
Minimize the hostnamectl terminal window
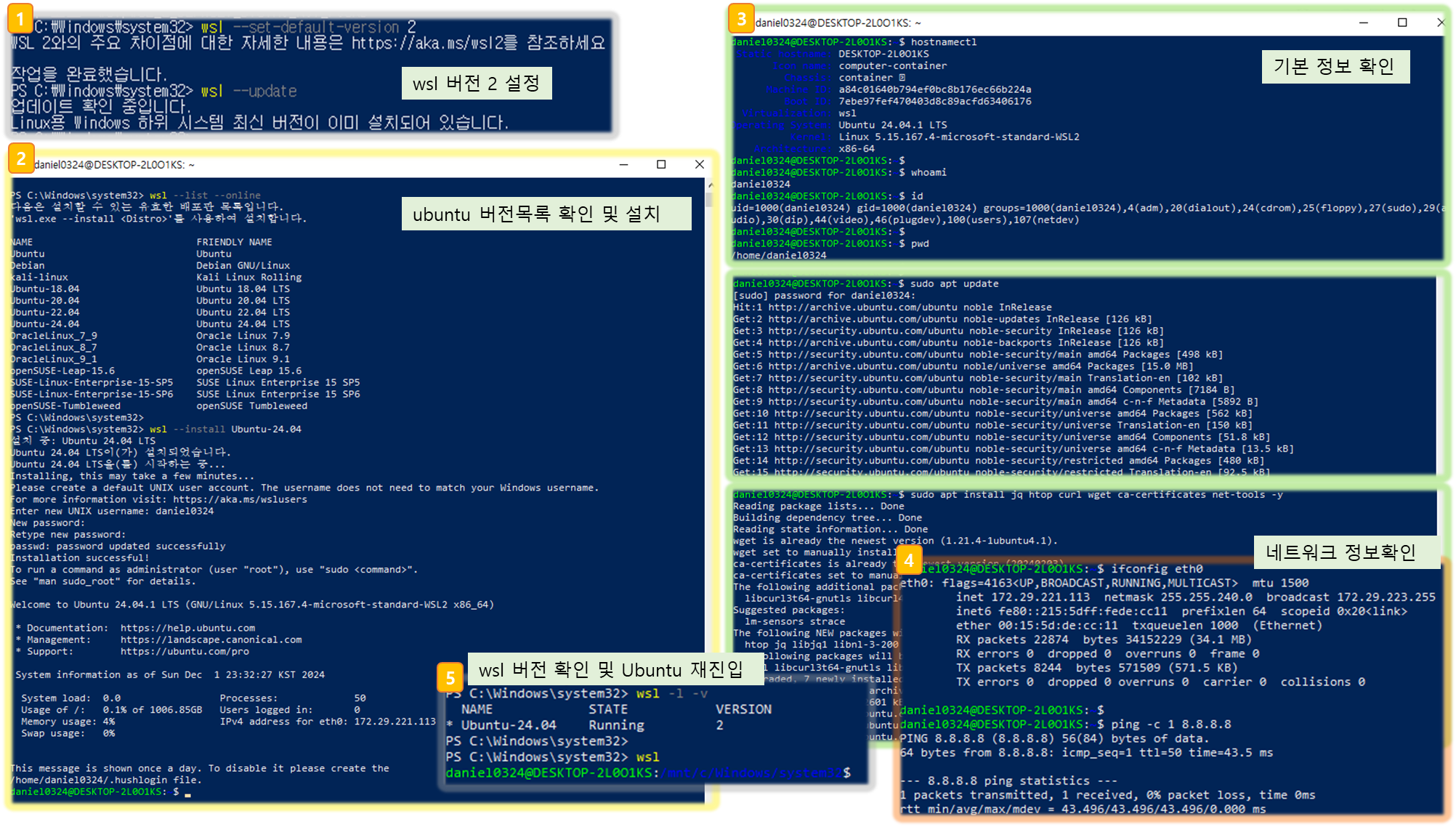pos(1364,23)
